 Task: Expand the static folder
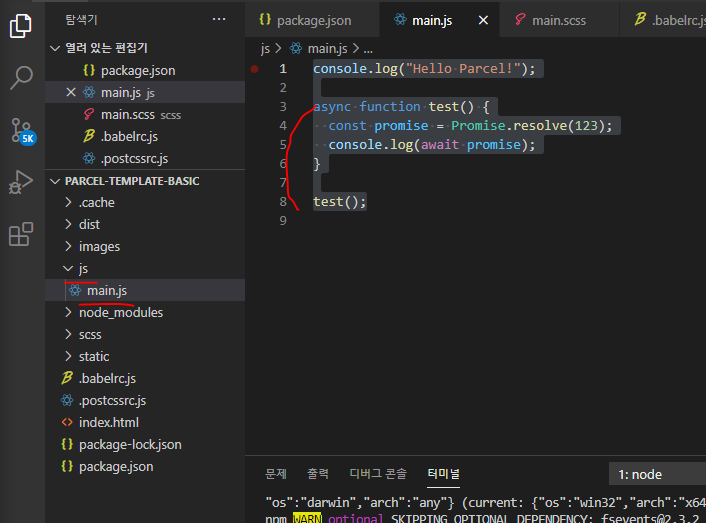(x=68, y=356)
